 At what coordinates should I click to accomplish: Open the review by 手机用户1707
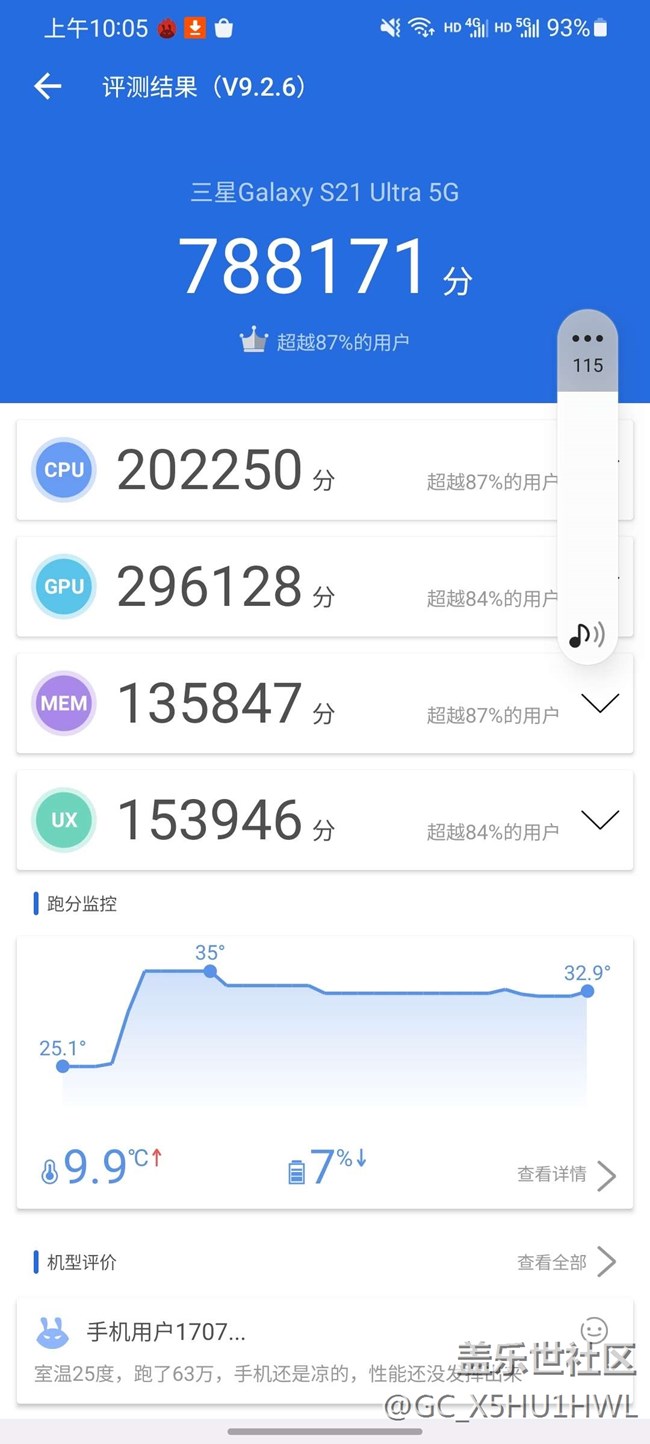click(165, 1331)
